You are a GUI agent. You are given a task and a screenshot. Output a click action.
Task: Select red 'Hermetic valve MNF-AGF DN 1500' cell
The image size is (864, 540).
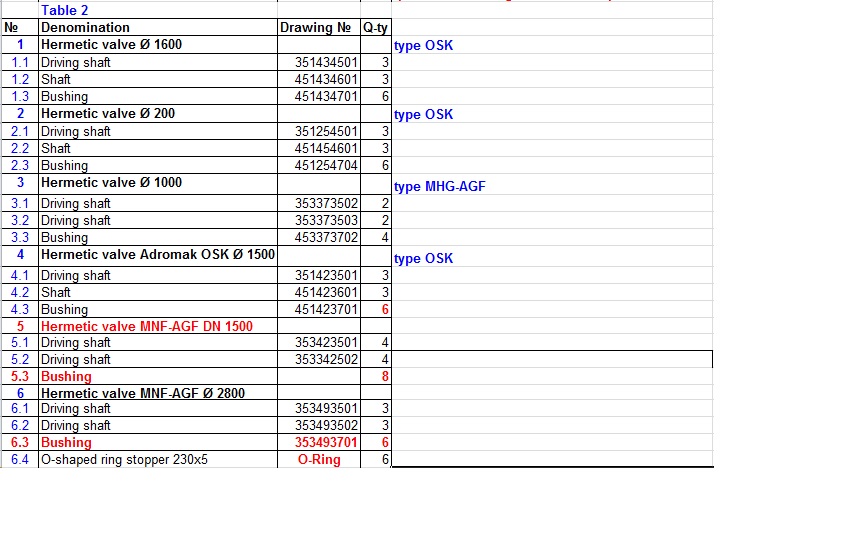[x=146, y=326]
